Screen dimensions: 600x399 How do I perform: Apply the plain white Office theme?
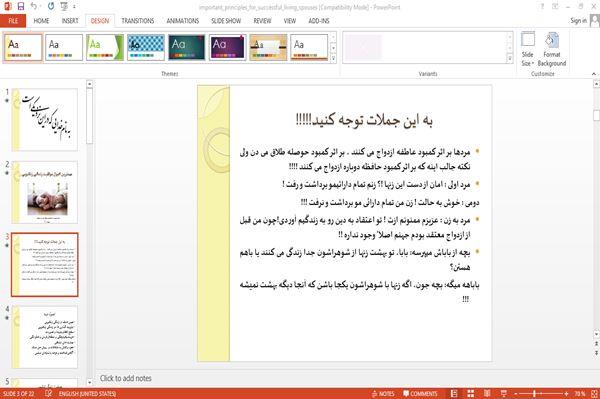click(64, 47)
